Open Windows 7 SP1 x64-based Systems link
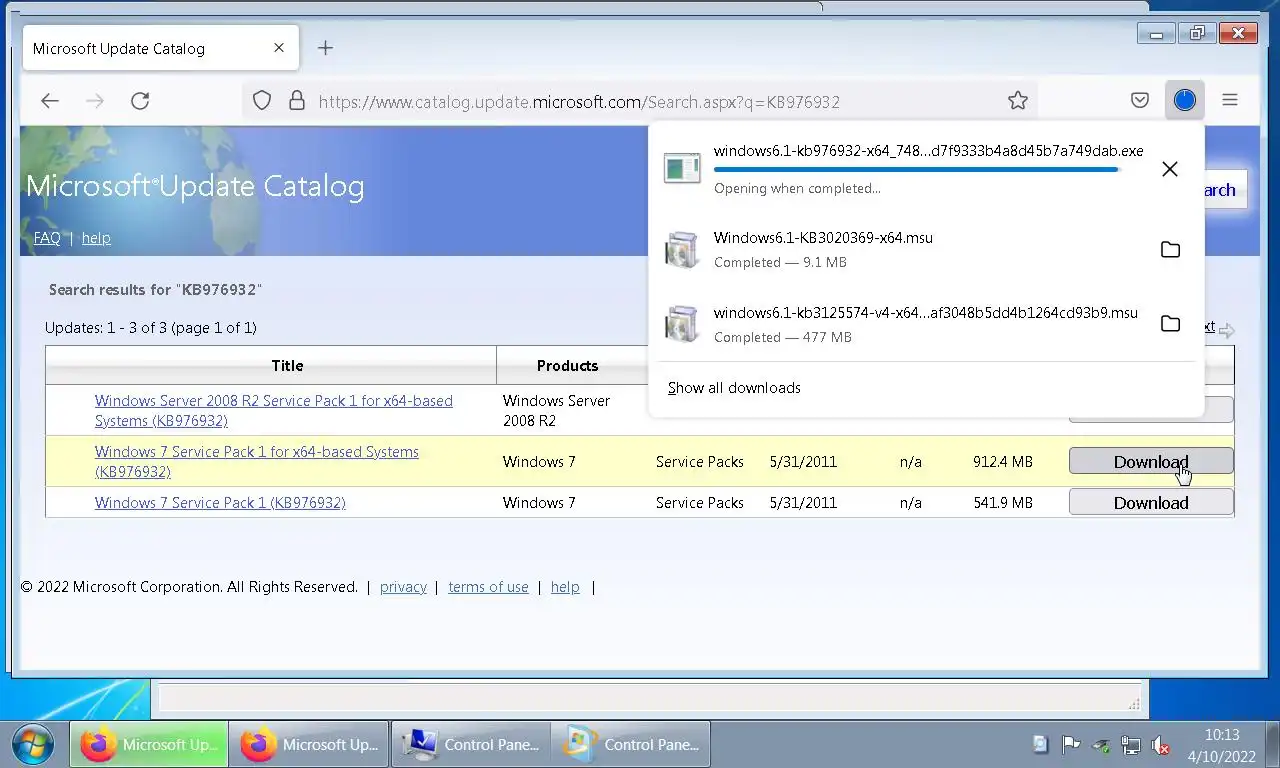 pyautogui.click(x=257, y=461)
